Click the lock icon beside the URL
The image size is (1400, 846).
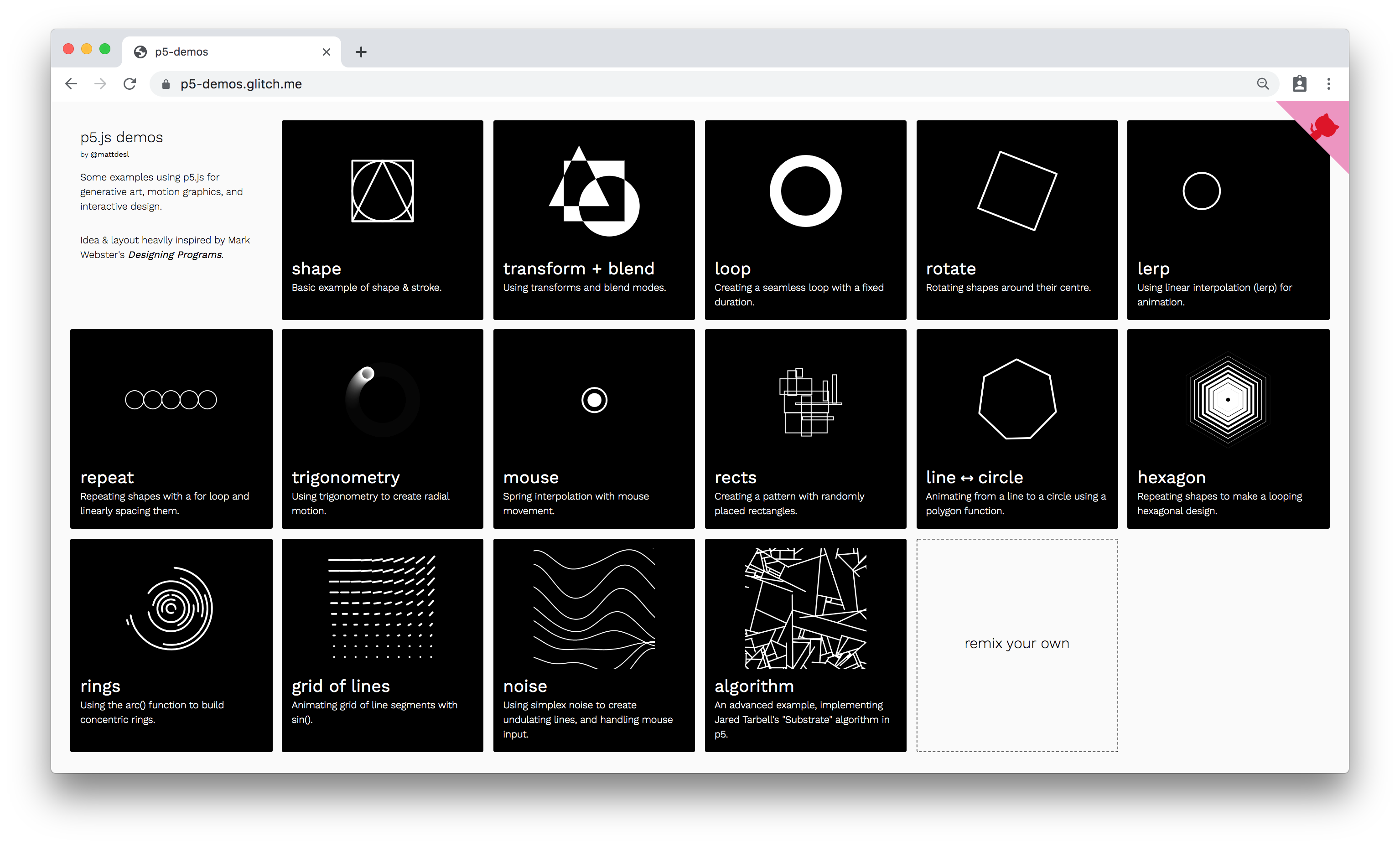pos(166,84)
